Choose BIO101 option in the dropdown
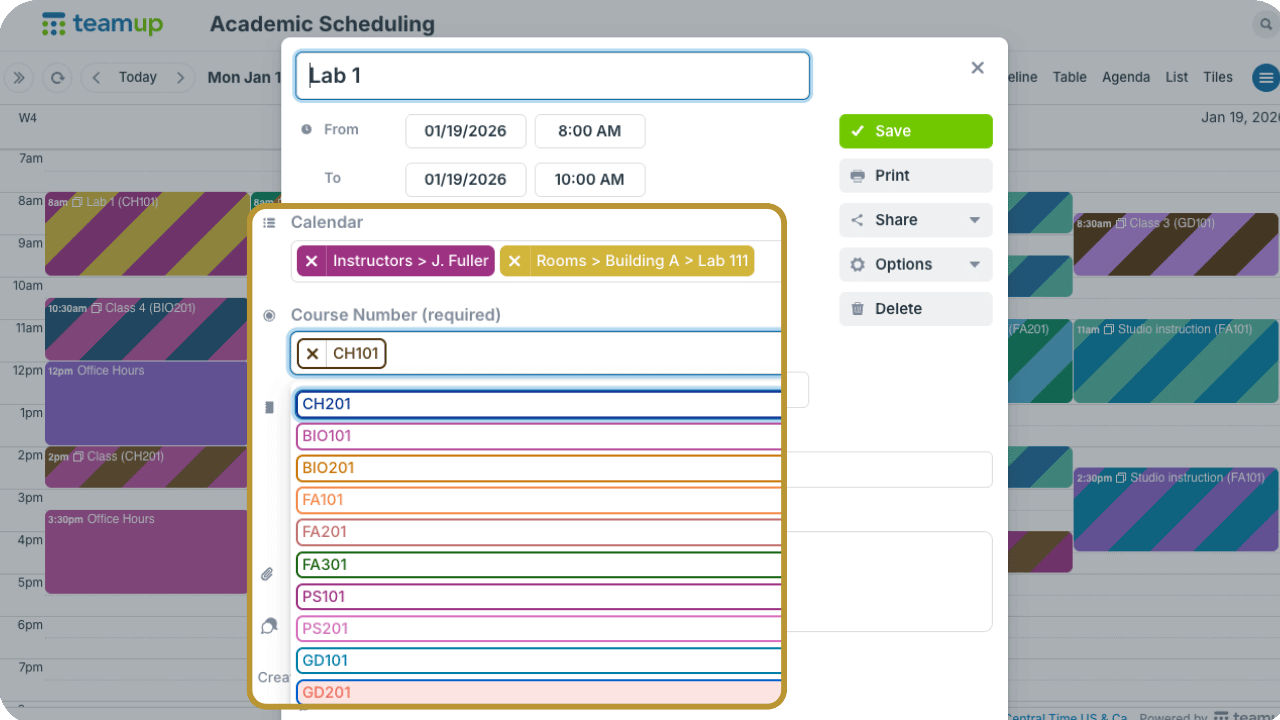1280x720 pixels. (538, 436)
